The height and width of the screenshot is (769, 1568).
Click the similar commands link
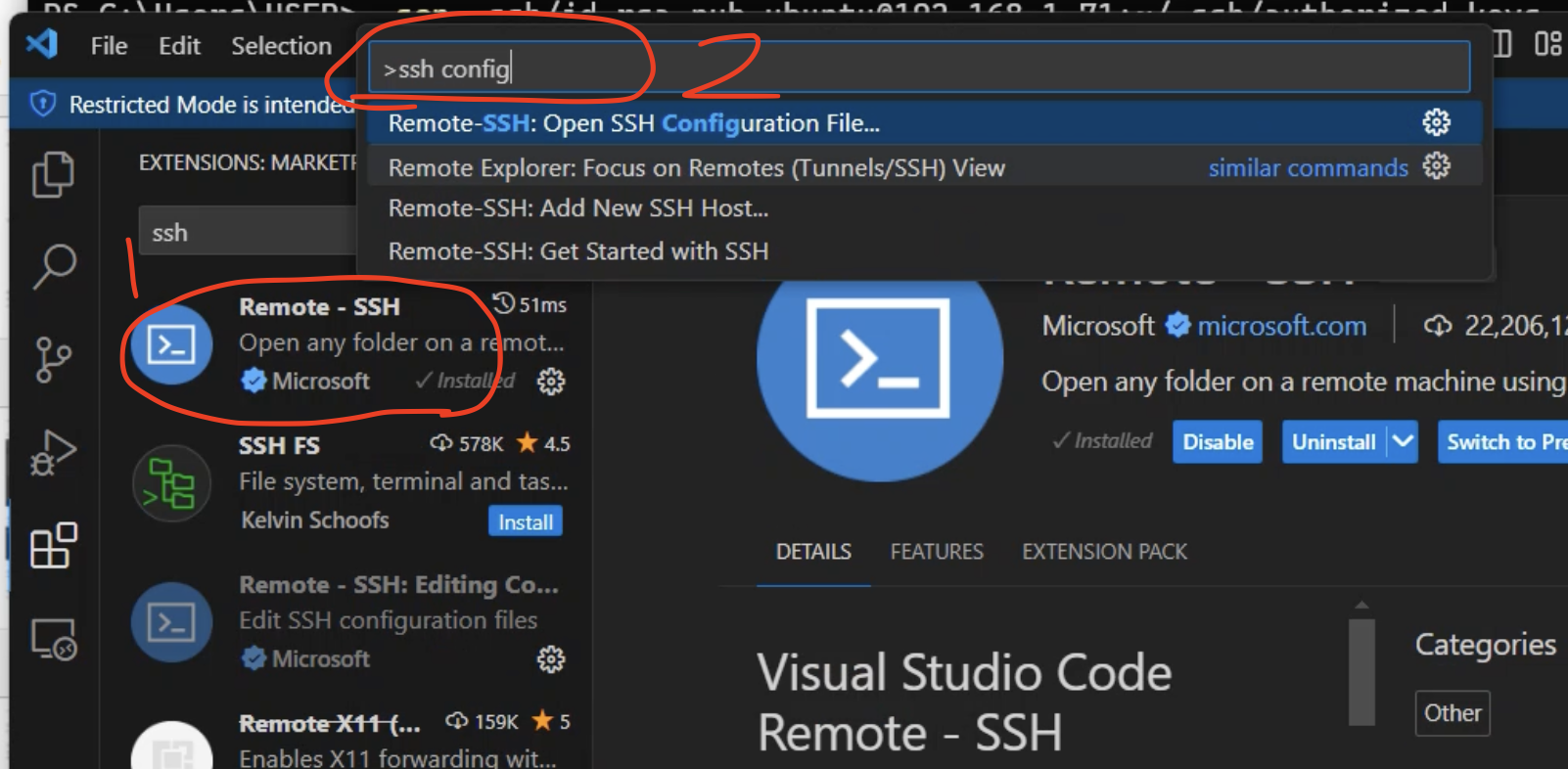[1308, 167]
